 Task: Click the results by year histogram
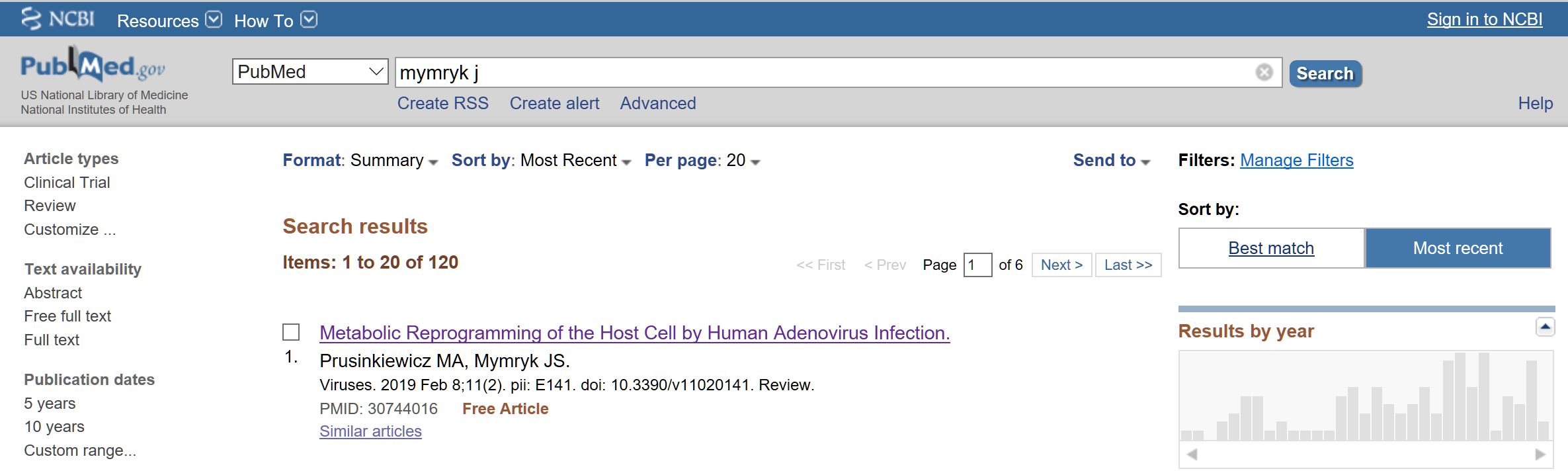pyautogui.click(x=1366, y=397)
